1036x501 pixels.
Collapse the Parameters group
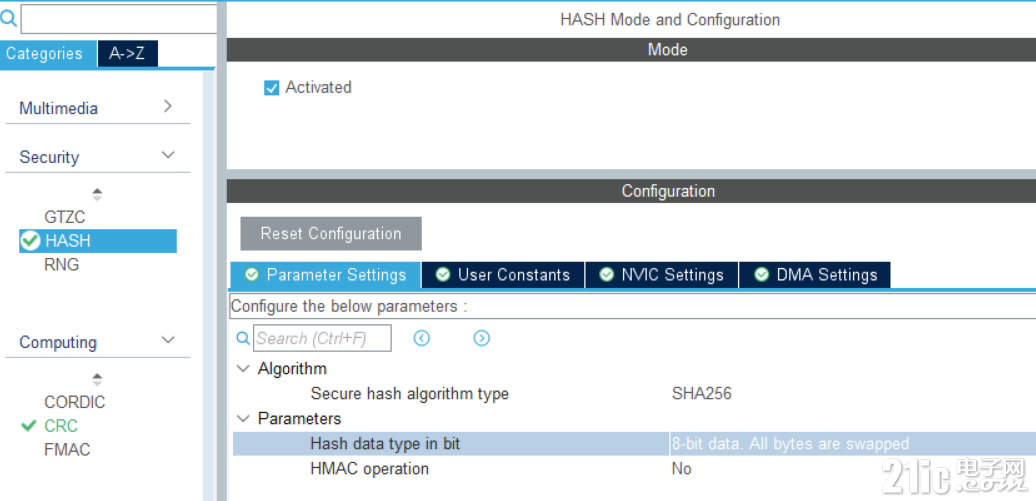(244, 418)
